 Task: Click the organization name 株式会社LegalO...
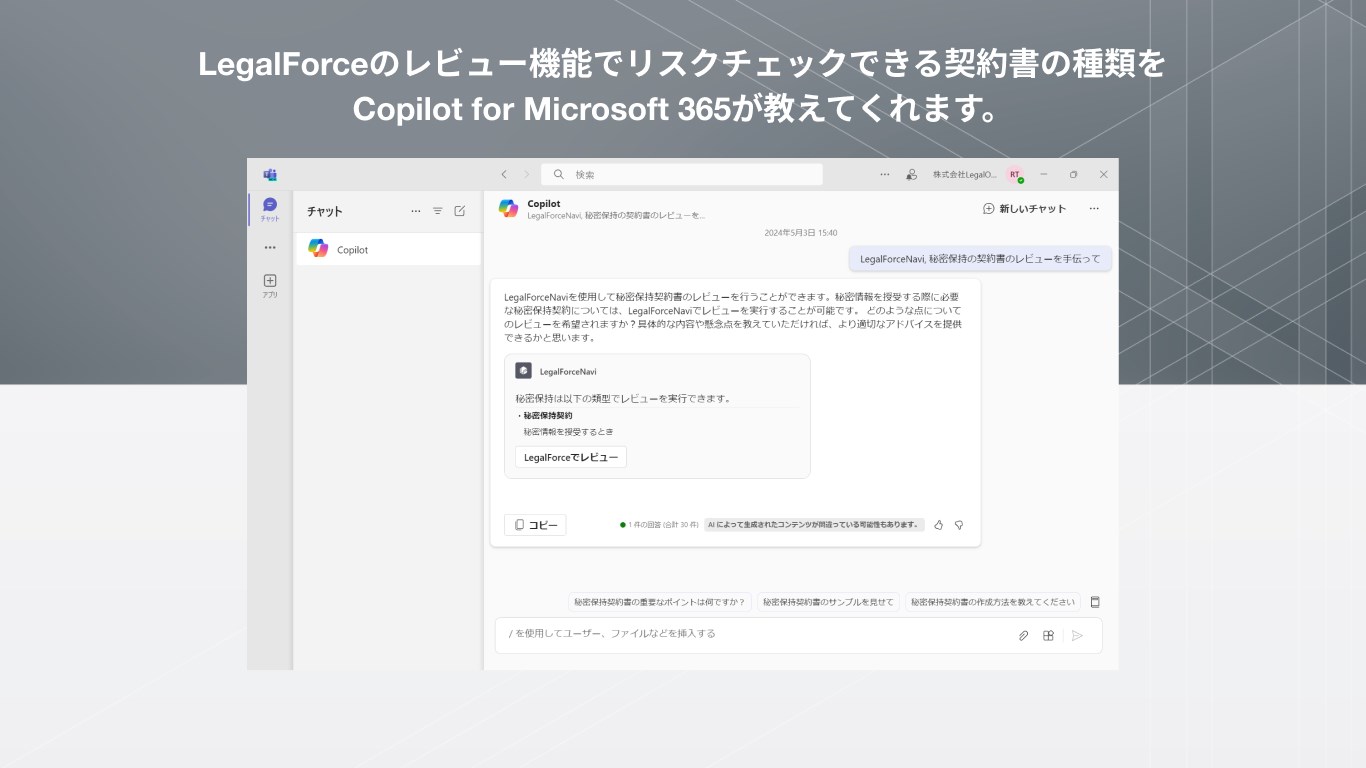pos(965,174)
